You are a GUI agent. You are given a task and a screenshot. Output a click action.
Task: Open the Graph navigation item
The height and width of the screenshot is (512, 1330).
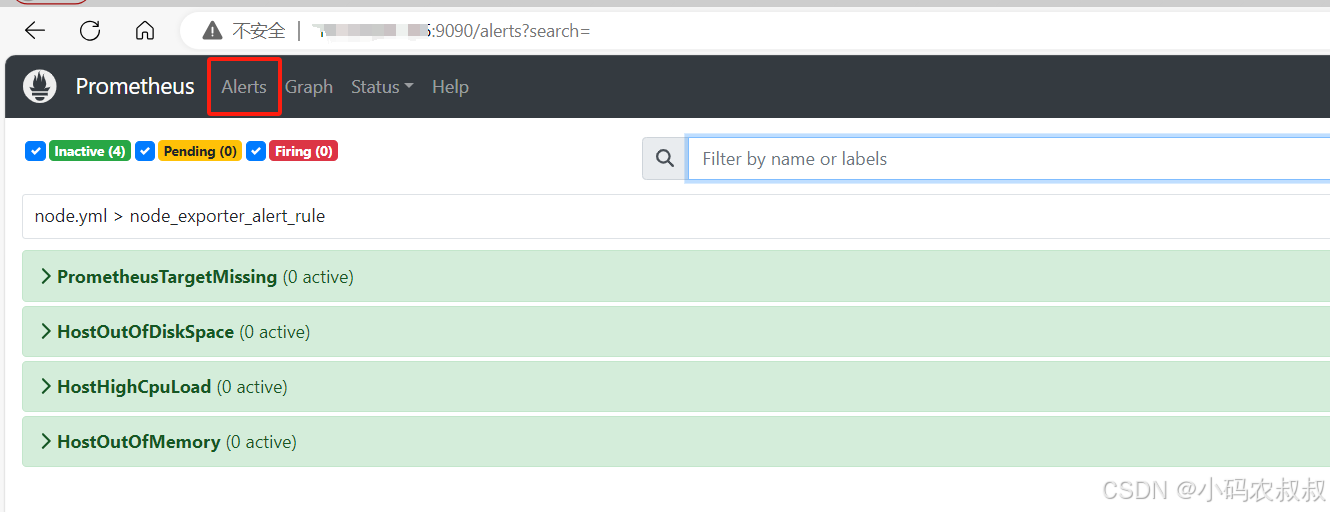(309, 87)
